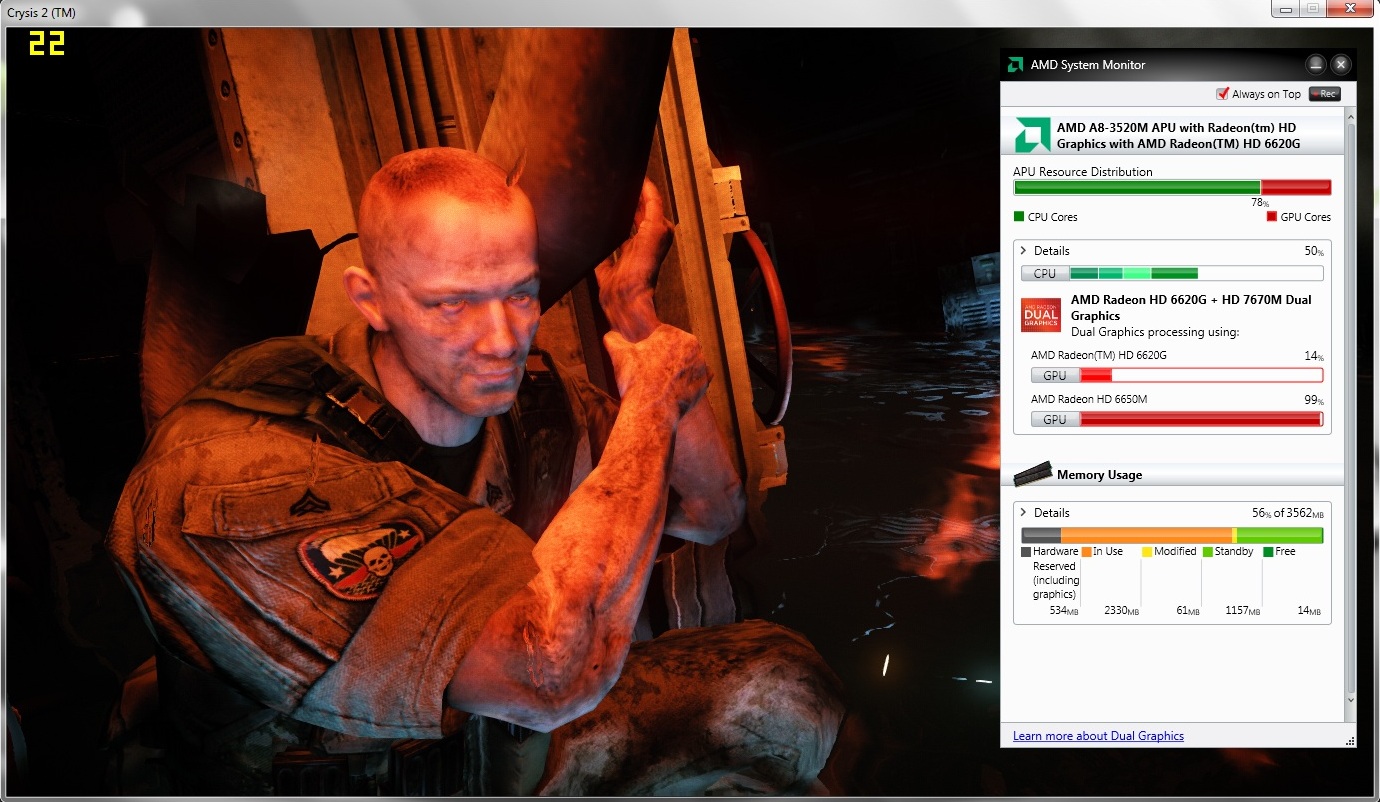Click the Radeon HD 6650M GPU usage bar
The height and width of the screenshot is (802, 1380).
pos(1177,420)
